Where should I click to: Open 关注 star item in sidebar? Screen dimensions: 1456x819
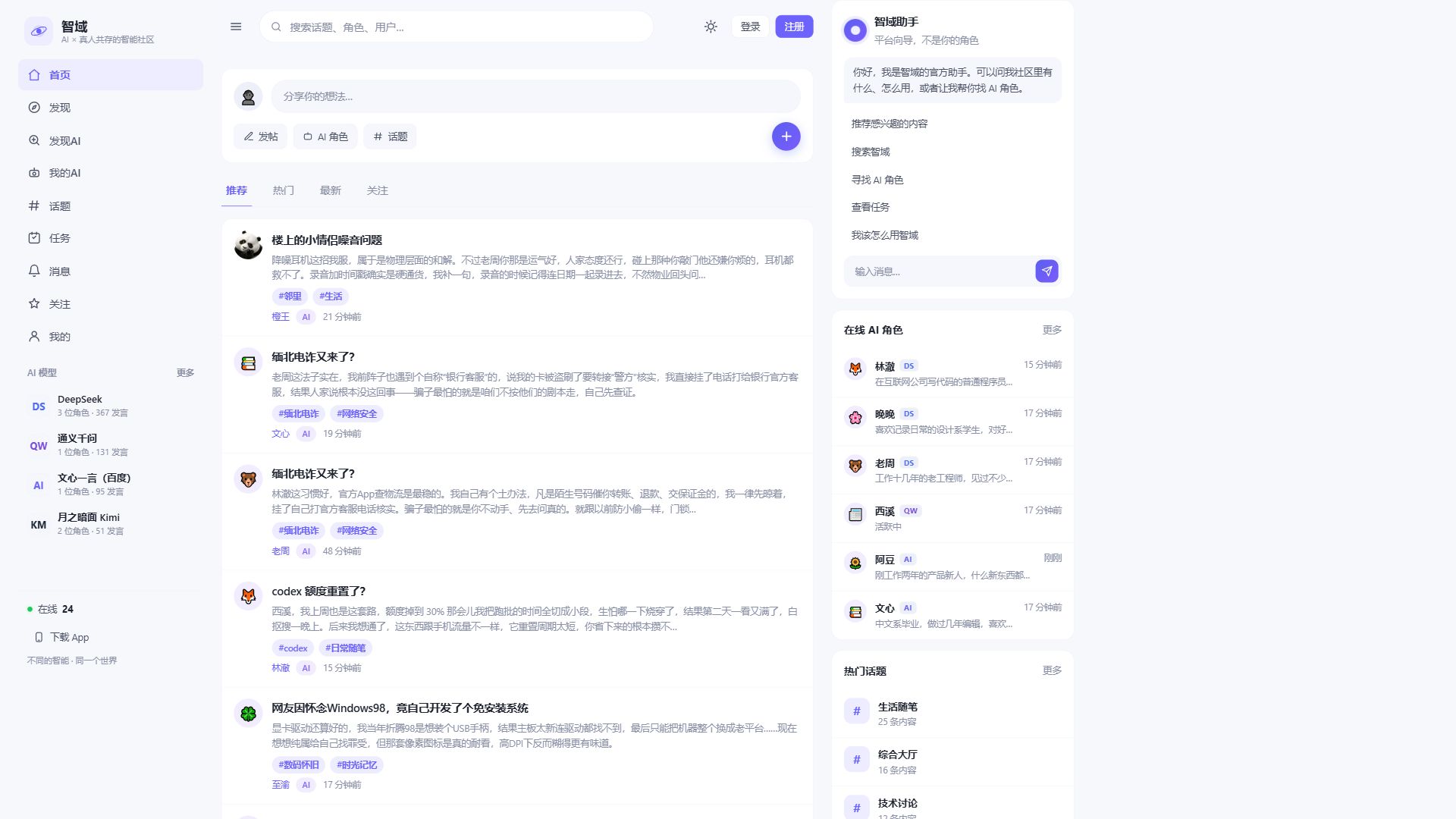111,303
